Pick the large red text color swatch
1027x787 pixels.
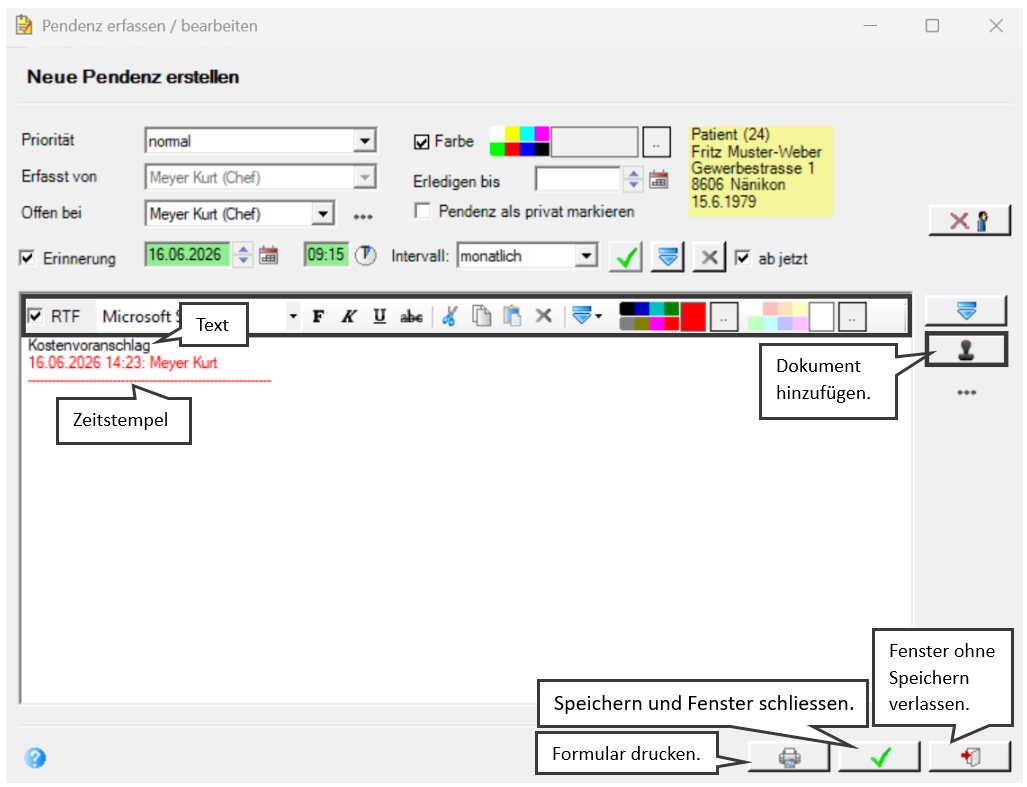tap(693, 317)
